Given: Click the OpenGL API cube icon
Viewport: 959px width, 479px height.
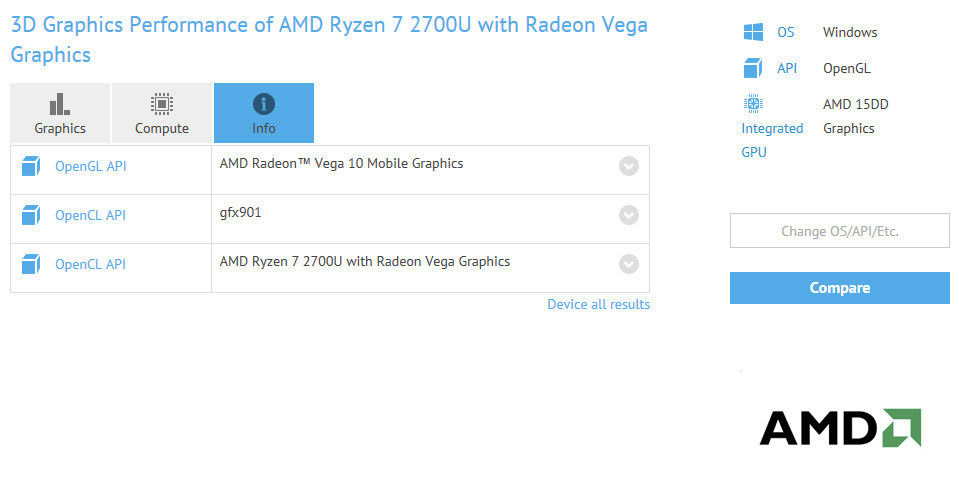Looking at the screenshot, I should click(x=30, y=167).
